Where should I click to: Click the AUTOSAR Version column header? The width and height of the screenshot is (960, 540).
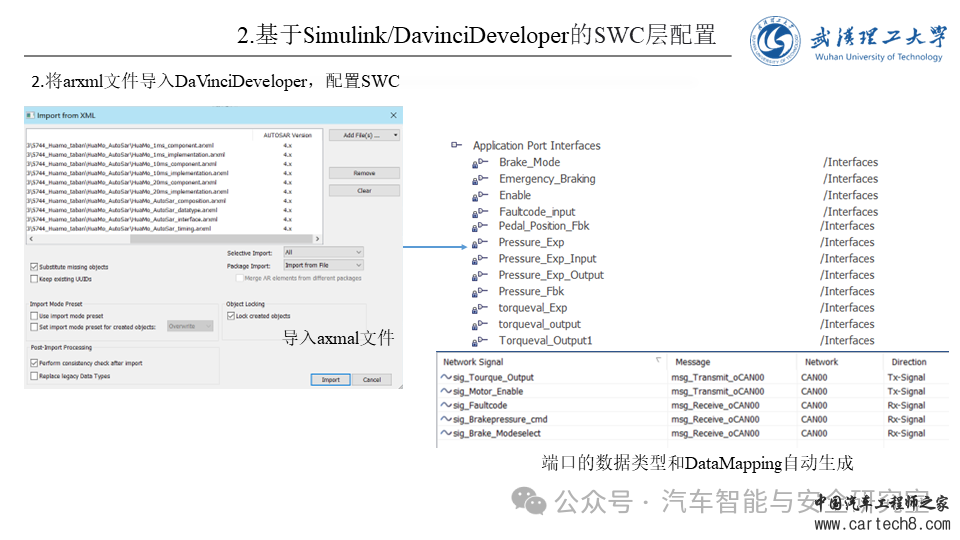pos(287,135)
